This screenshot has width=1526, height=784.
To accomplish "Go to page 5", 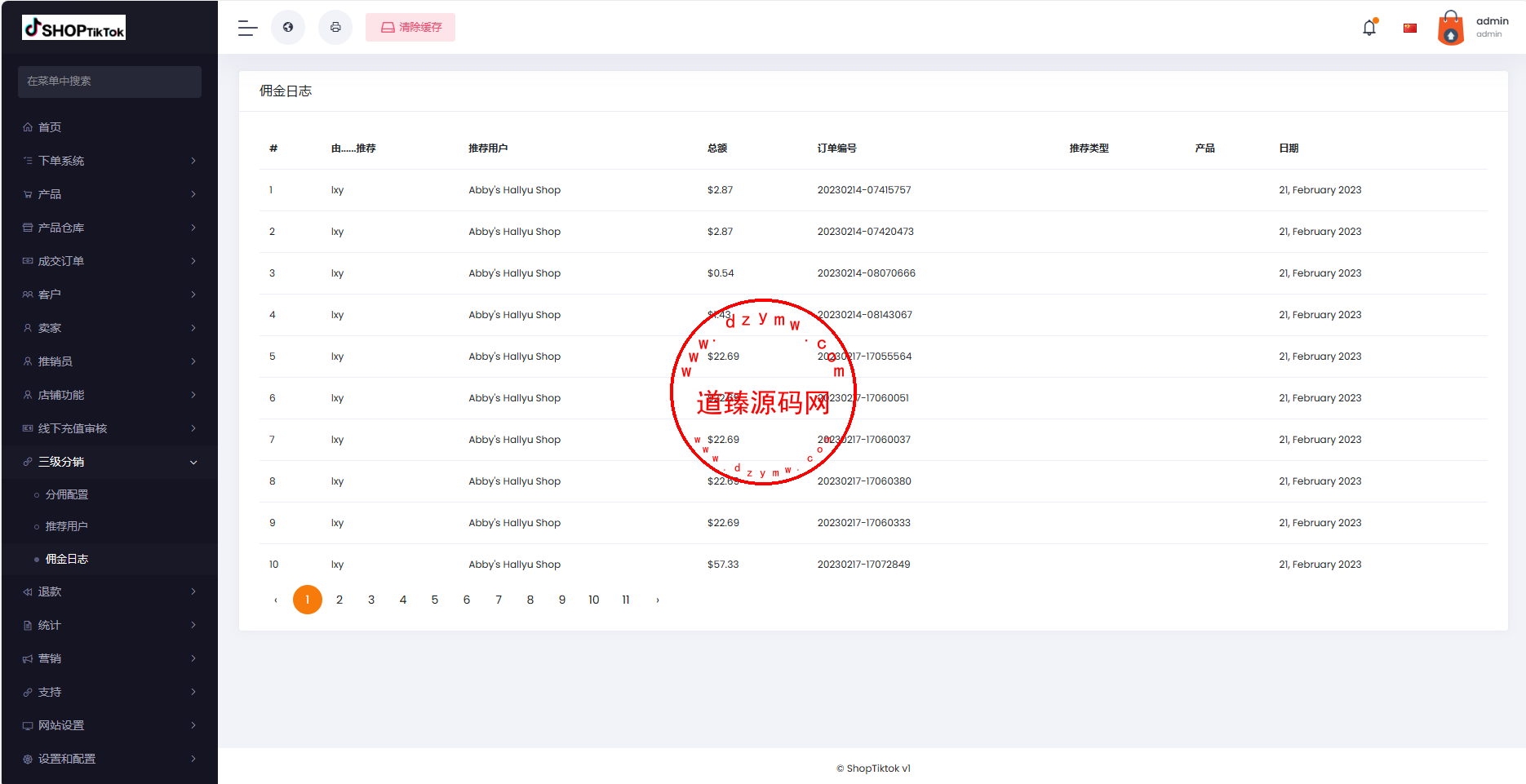I will coord(435,600).
